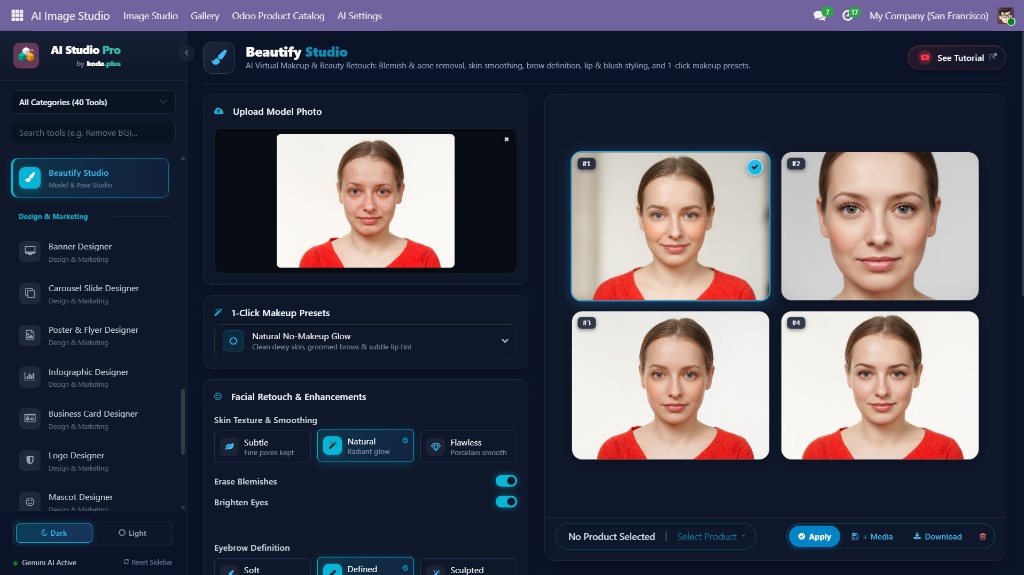Switch to Light theme

133,533
